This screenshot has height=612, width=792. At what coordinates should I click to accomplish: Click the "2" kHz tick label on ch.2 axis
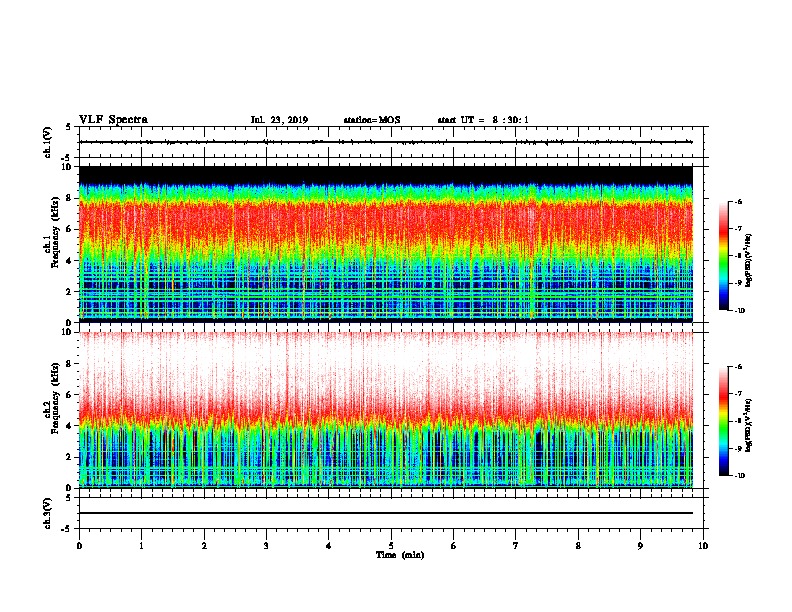tap(69, 457)
